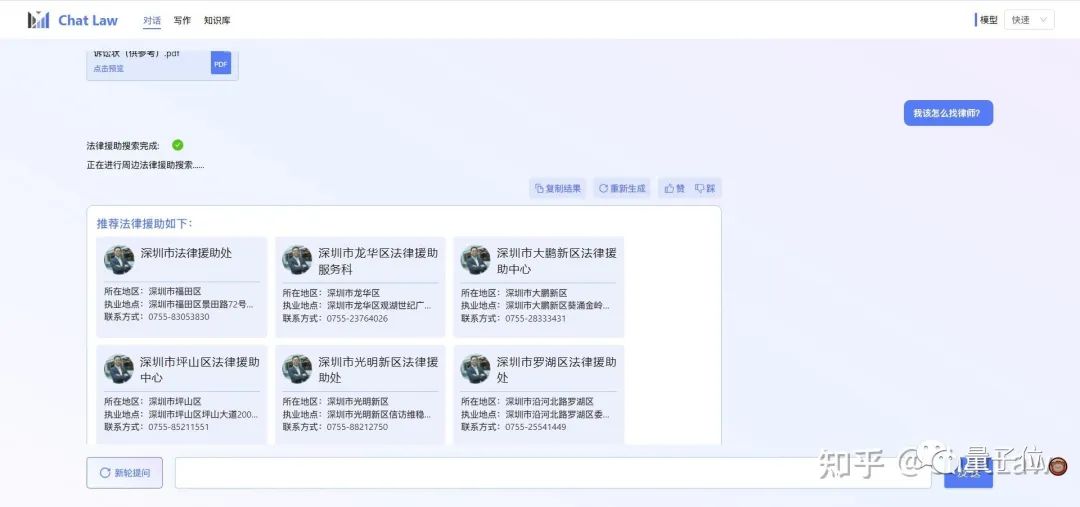Click the 深圳市罗湖区法律援助处 card
Screen dimensions: 1080x507
coord(538,395)
